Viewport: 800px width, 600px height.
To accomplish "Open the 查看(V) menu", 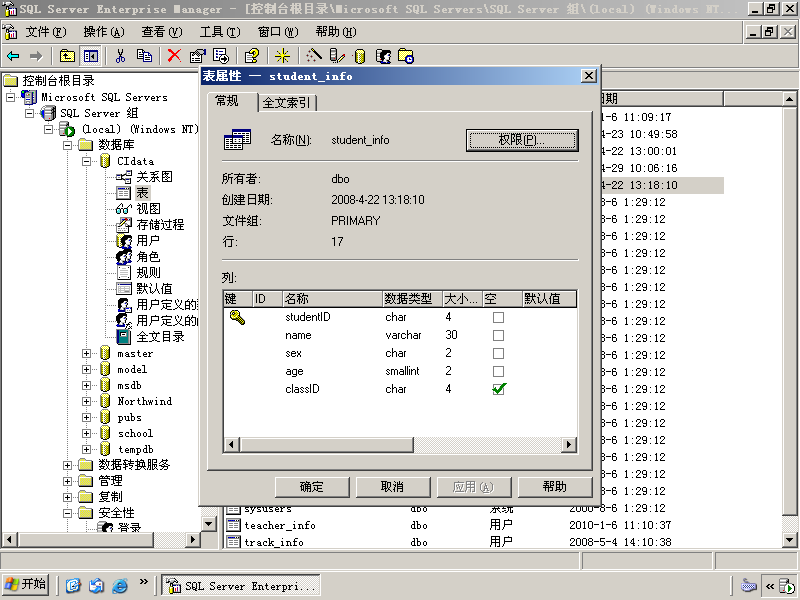I will 162,32.
